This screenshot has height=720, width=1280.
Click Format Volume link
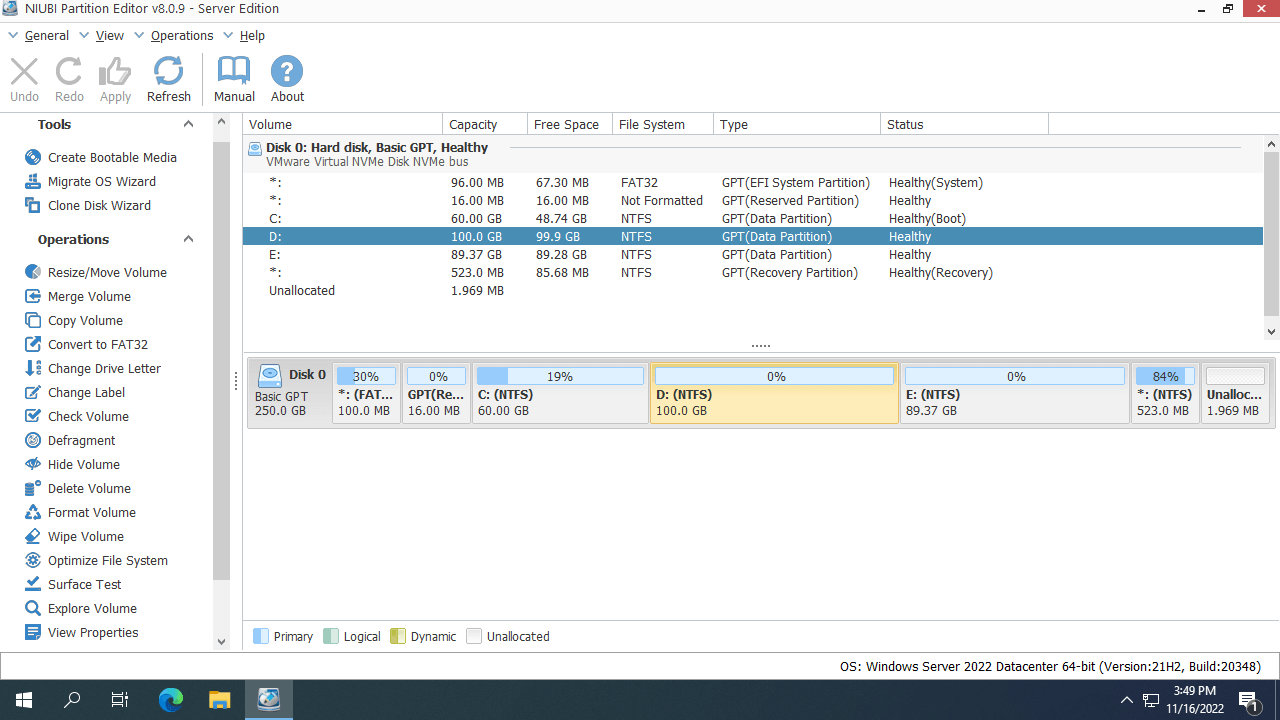(x=91, y=512)
